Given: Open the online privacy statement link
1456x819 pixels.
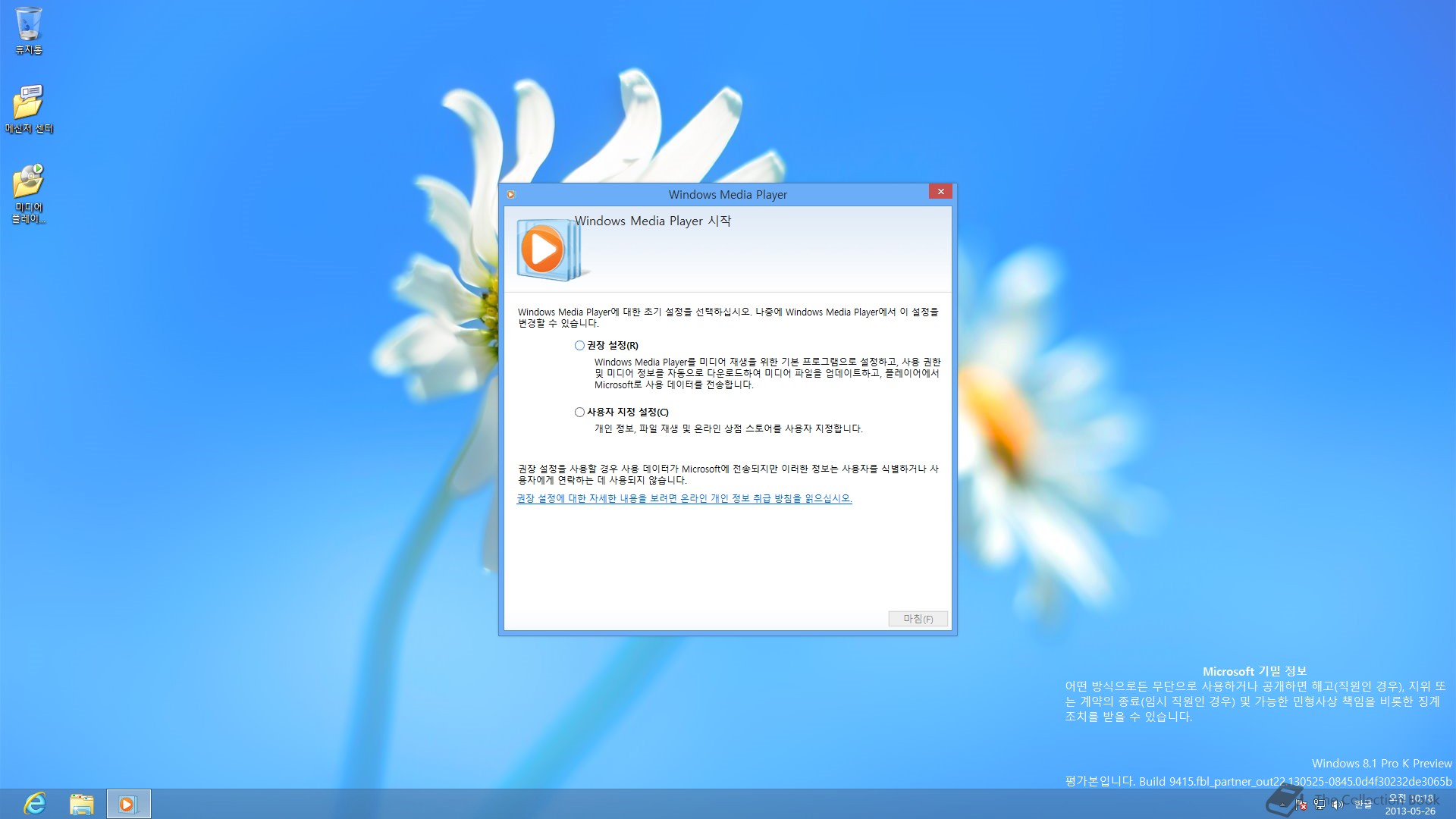Looking at the screenshot, I should click(x=684, y=498).
